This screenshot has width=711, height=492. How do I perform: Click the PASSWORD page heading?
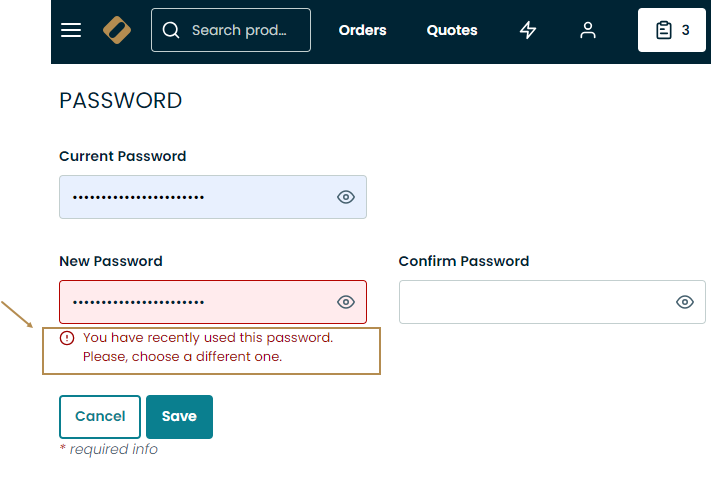121,100
